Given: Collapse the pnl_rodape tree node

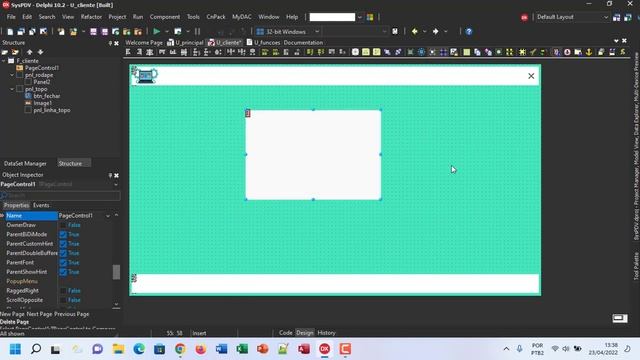Looking at the screenshot, I should point(12,75).
